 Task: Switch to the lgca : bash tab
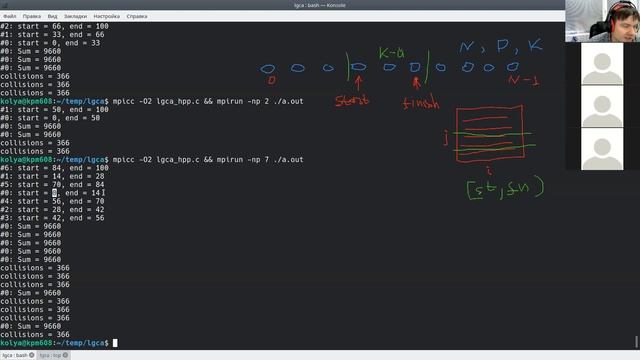pyautogui.click(x=15, y=355)
